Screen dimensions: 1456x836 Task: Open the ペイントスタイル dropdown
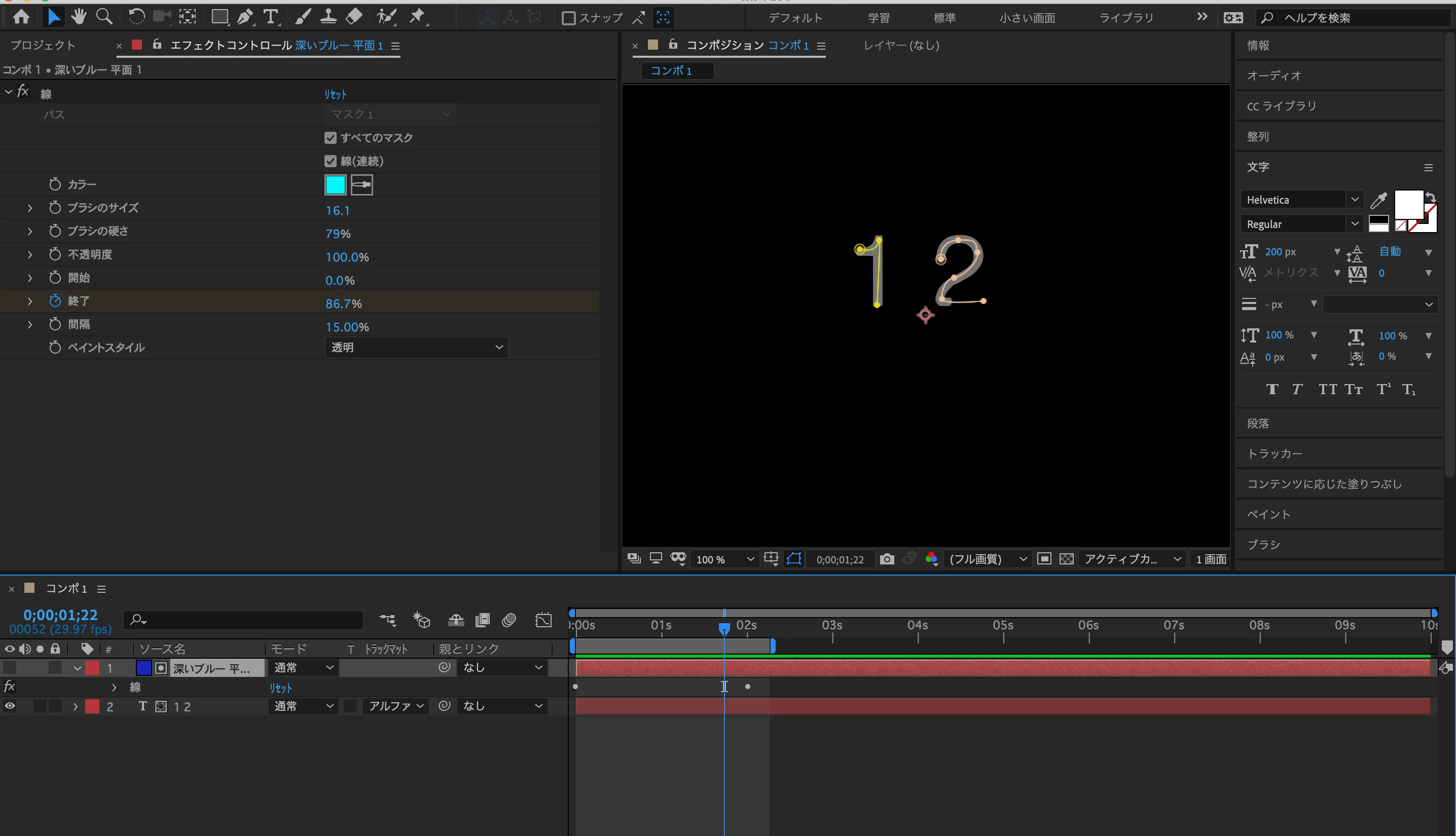click(416, 348)
